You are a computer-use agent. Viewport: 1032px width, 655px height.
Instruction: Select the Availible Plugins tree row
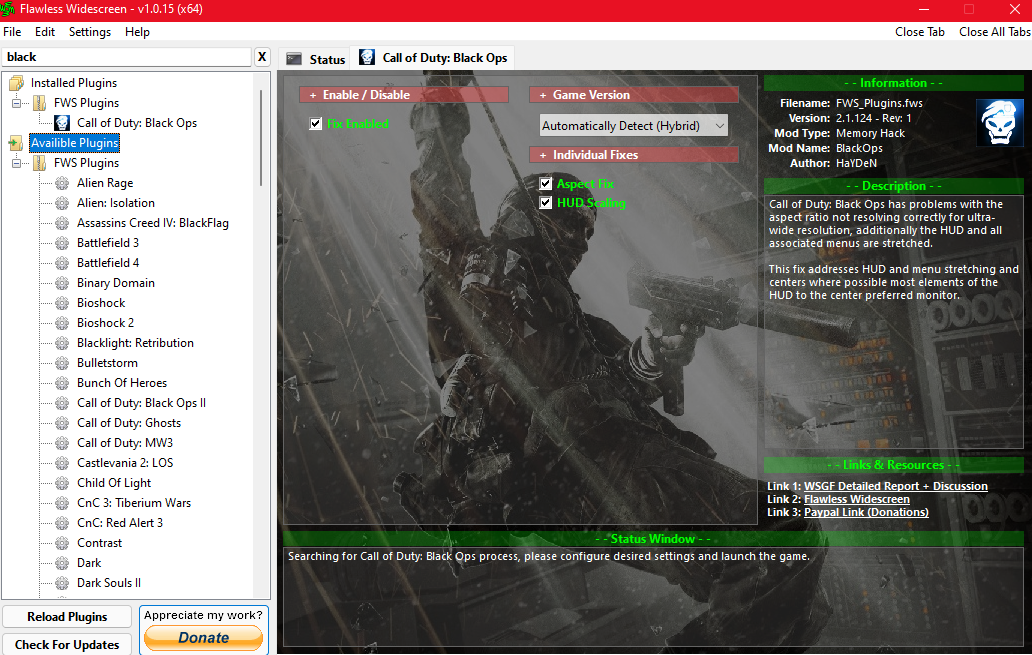pyautogui.click(x=74, y=143)
